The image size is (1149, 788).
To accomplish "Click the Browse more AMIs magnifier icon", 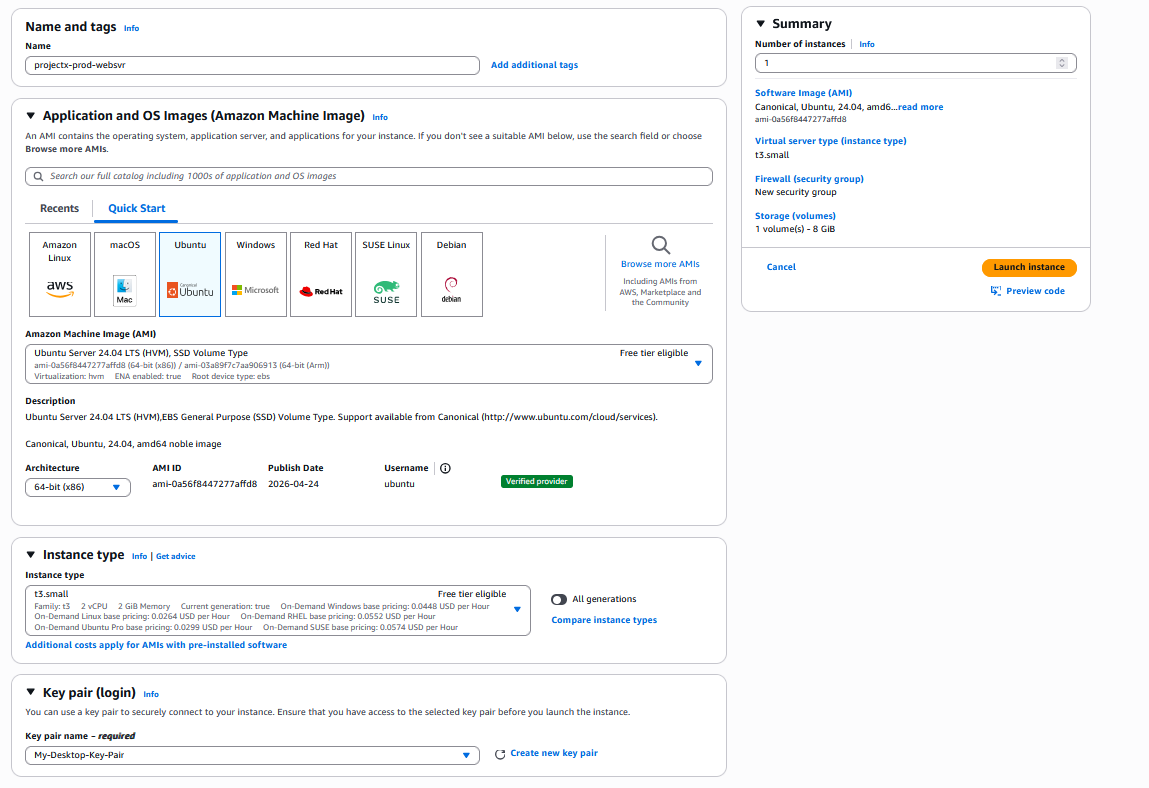I will 660,245.
